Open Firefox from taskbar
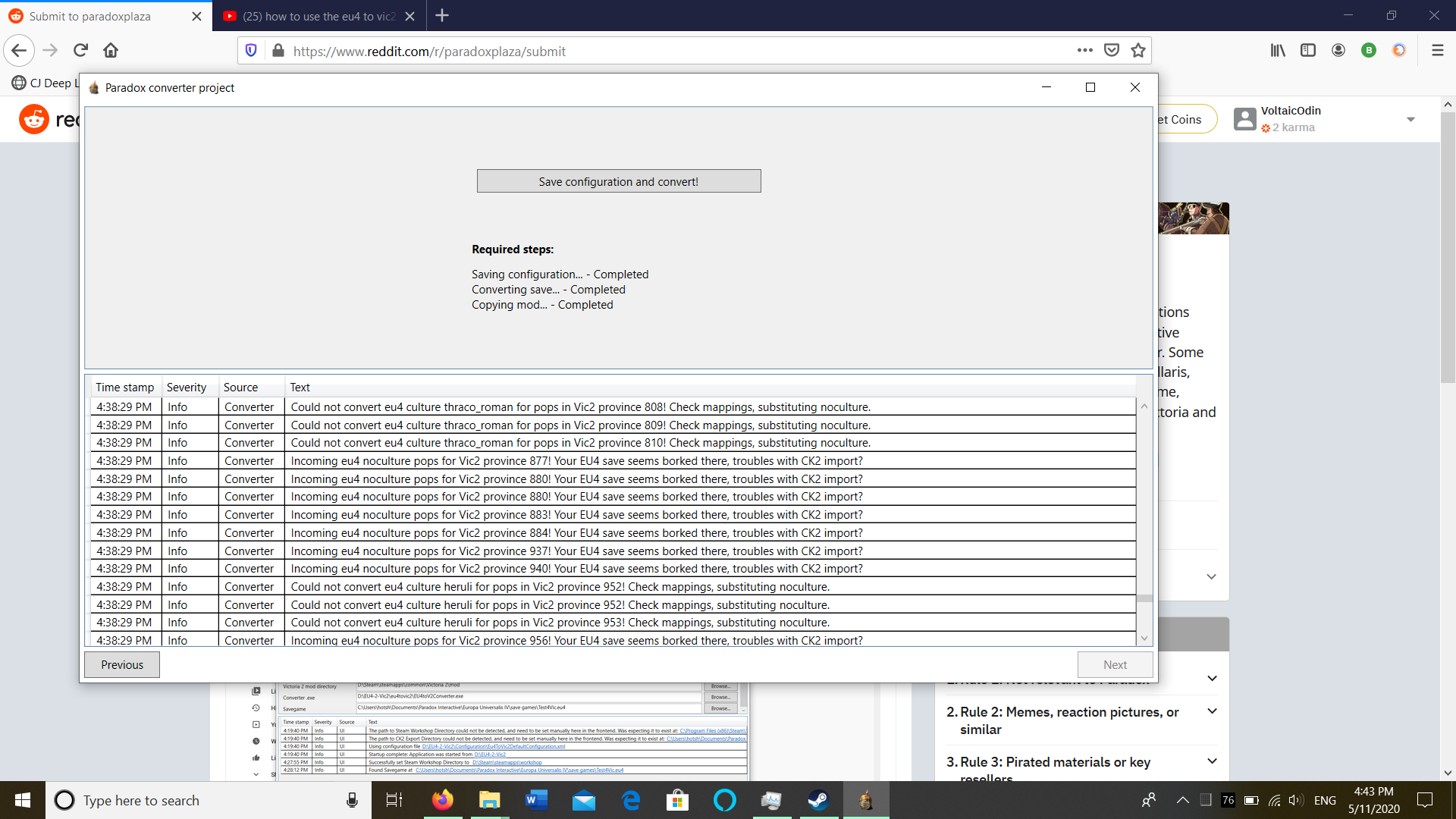The width and height of the screenshot is (1456, 819). point(442,800)
